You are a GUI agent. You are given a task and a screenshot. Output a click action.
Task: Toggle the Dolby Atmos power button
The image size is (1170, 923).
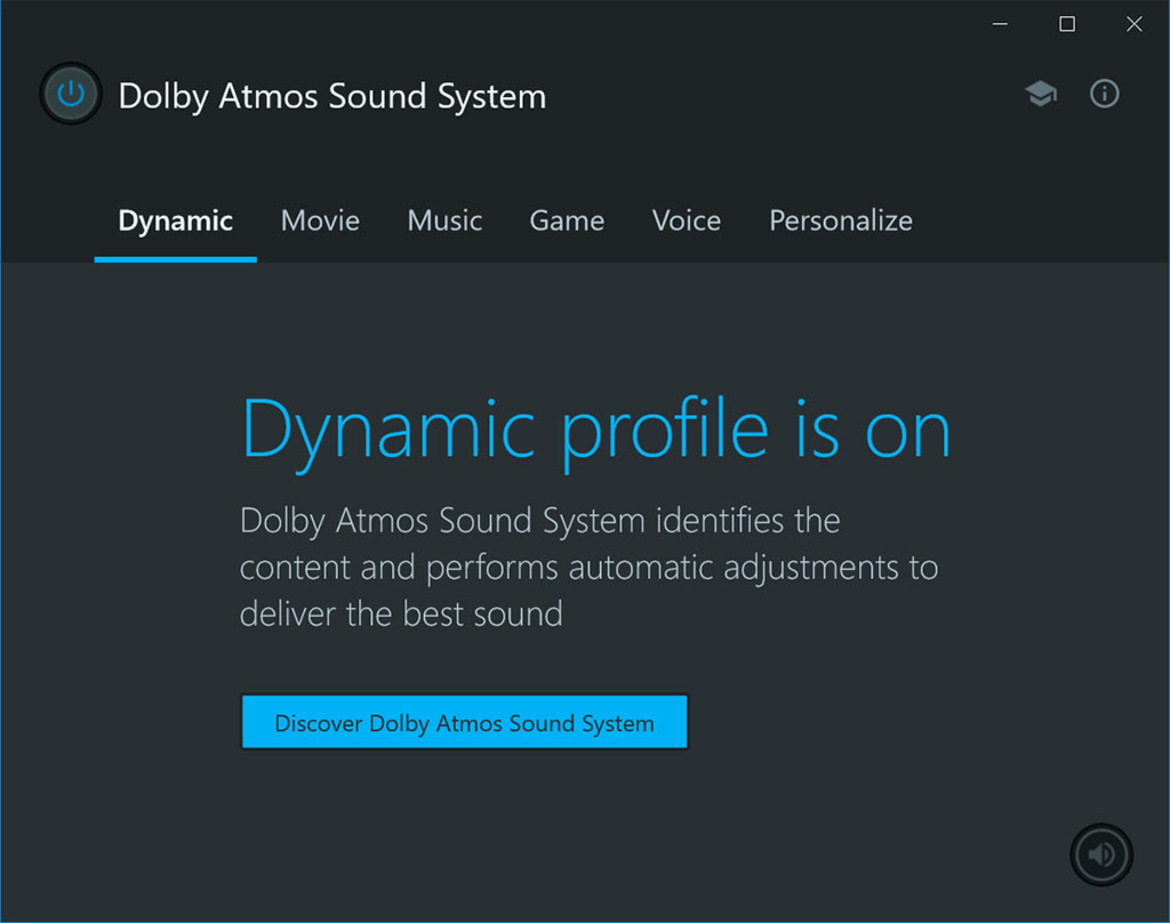71,94
